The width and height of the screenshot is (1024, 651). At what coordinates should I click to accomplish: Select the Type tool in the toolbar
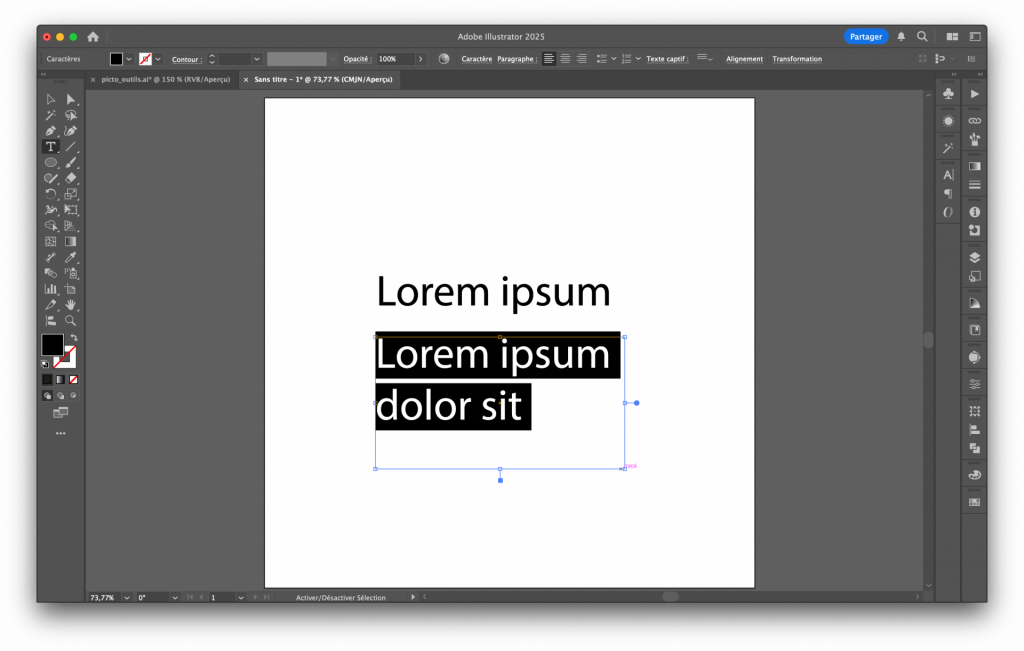[50, 147]
